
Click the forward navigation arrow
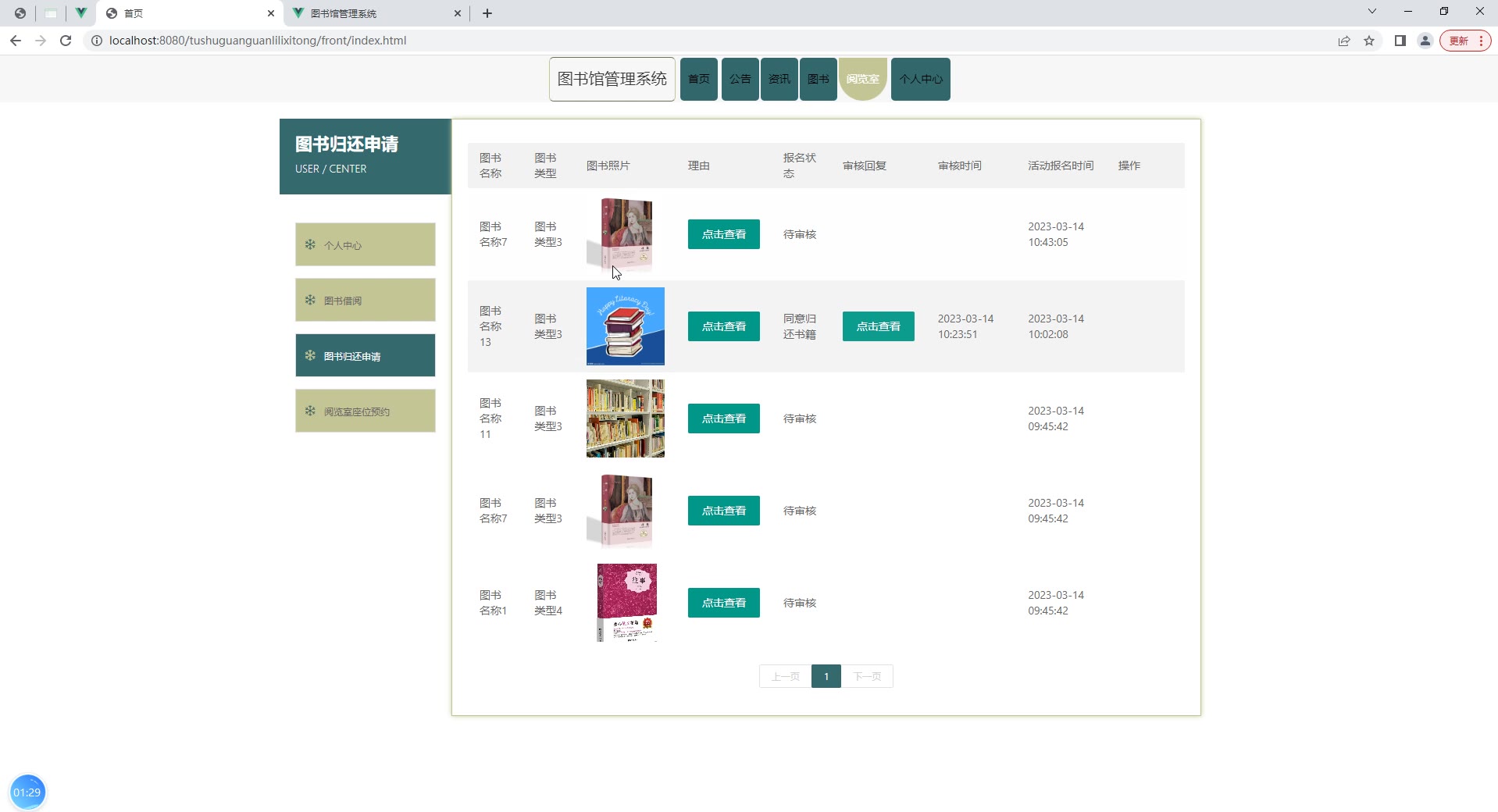coord(41,41)
